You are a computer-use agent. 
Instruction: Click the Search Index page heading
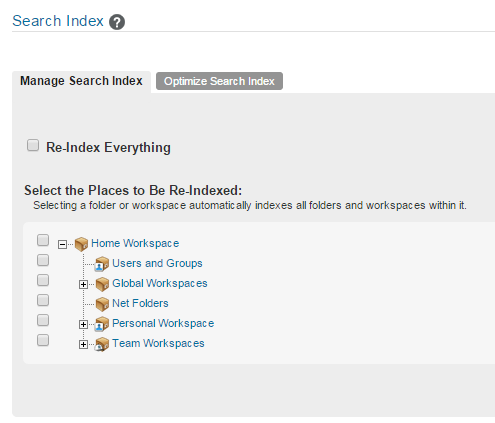[x=58, y=21]
